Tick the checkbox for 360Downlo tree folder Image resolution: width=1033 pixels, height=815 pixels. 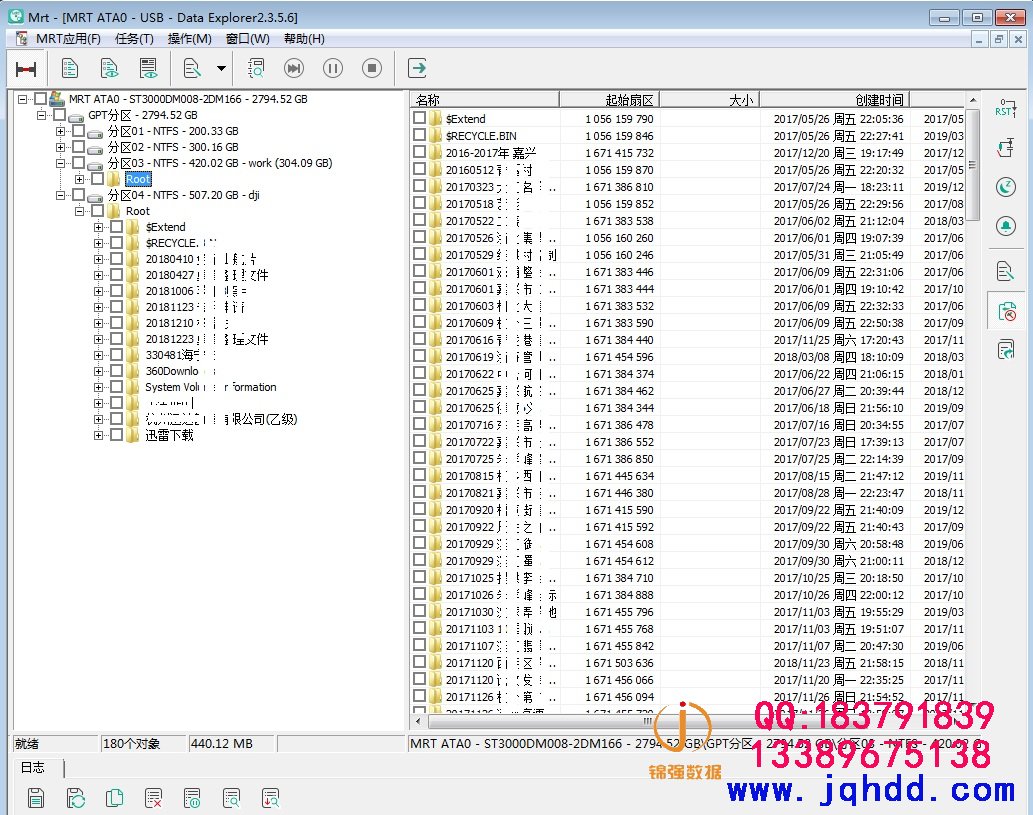point(117,371)
